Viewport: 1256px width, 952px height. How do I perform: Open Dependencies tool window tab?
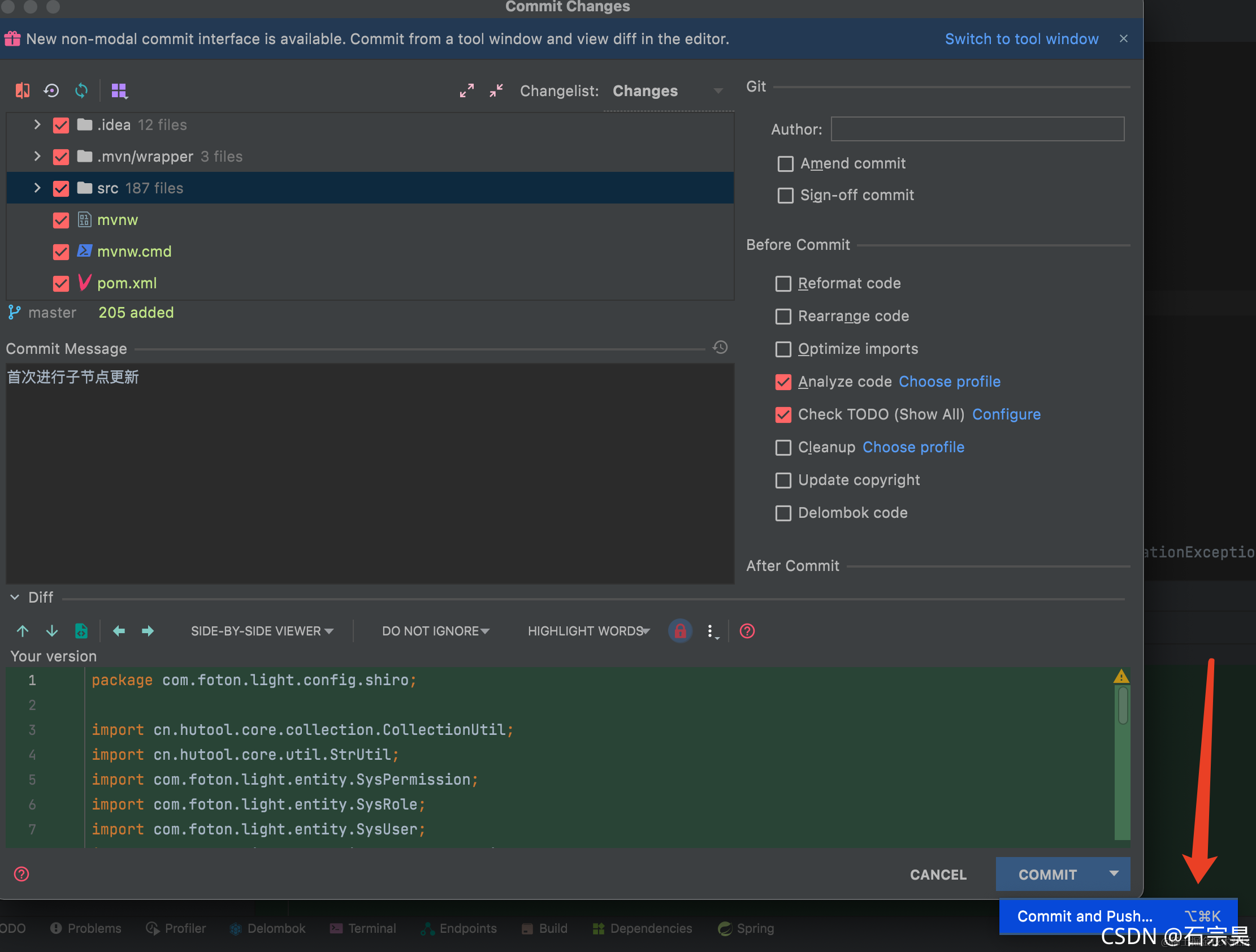642,928
